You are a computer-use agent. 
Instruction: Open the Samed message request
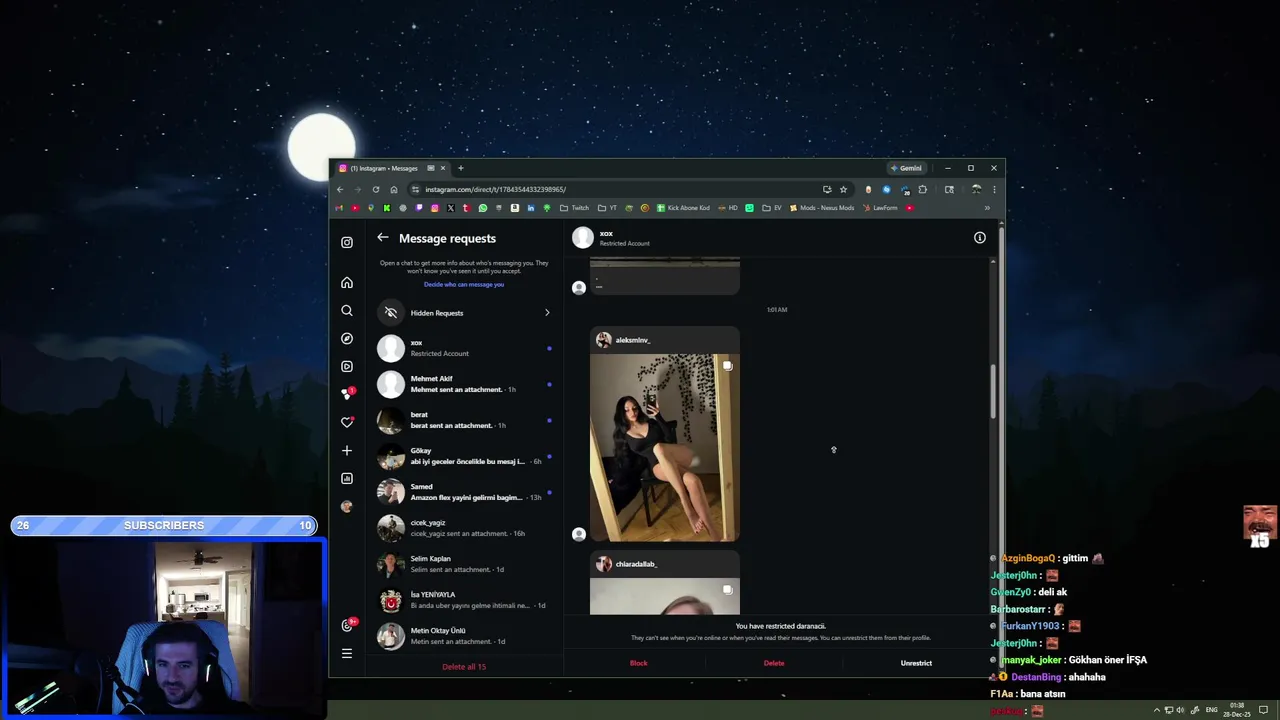(465, 492)
